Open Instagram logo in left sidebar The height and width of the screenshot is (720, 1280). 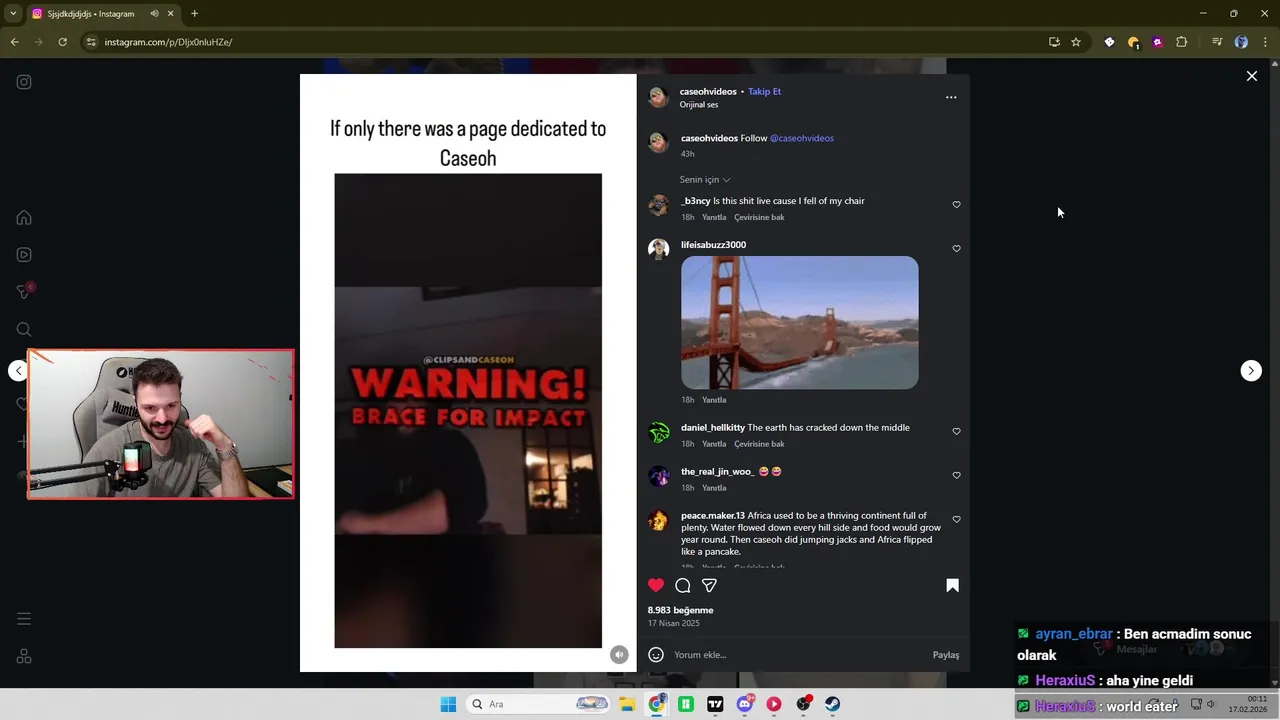[x=24, y=82]
